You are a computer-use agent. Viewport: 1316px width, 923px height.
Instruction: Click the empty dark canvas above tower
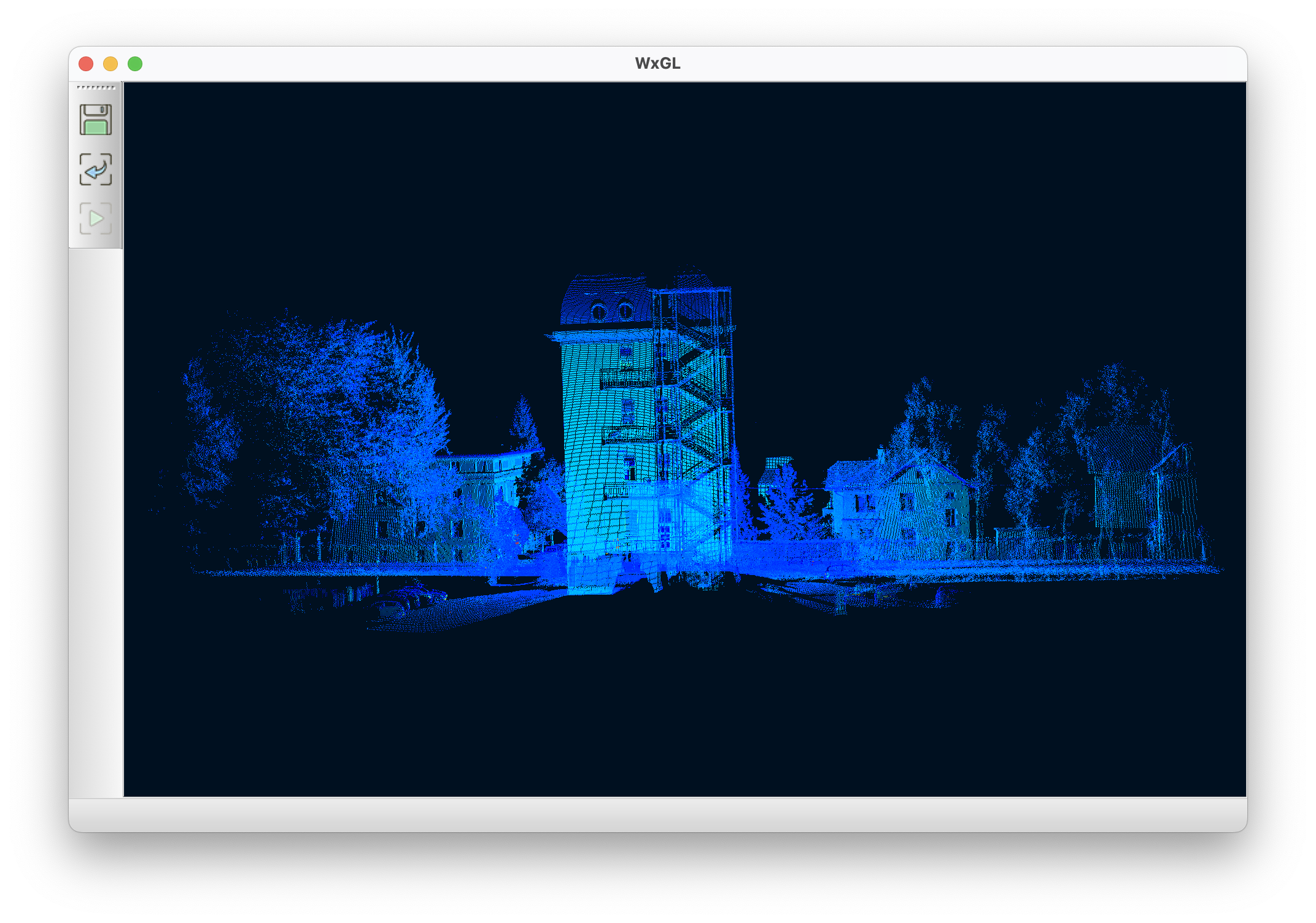coord(644,178)
